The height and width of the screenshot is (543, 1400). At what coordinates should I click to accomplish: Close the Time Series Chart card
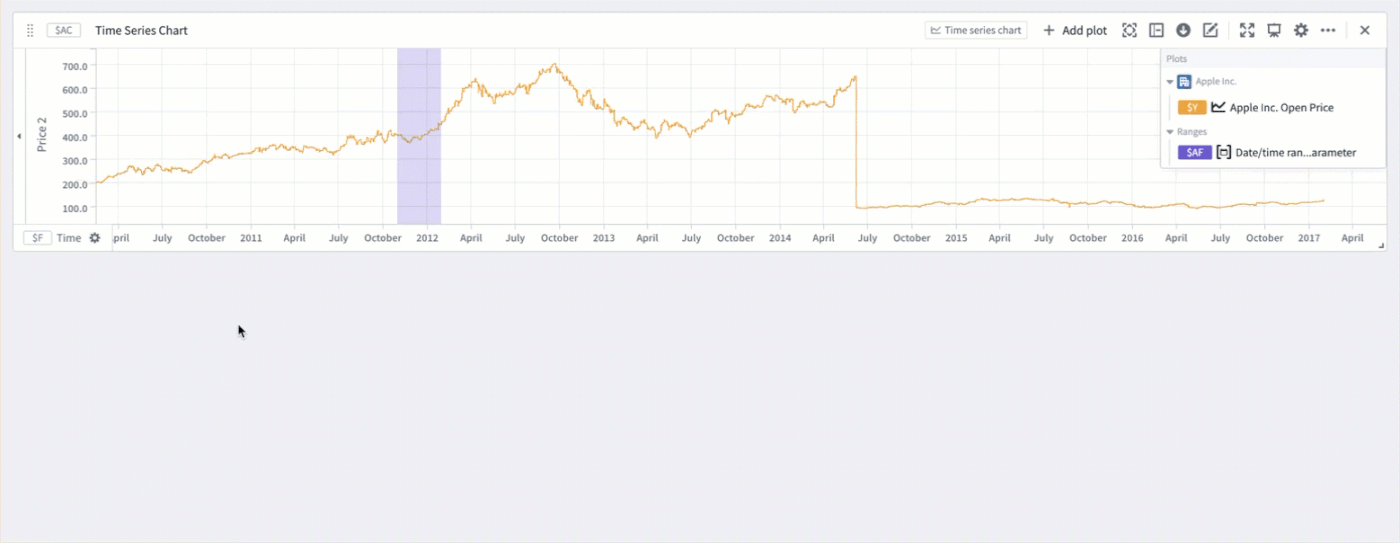[x=1365, y=31]
